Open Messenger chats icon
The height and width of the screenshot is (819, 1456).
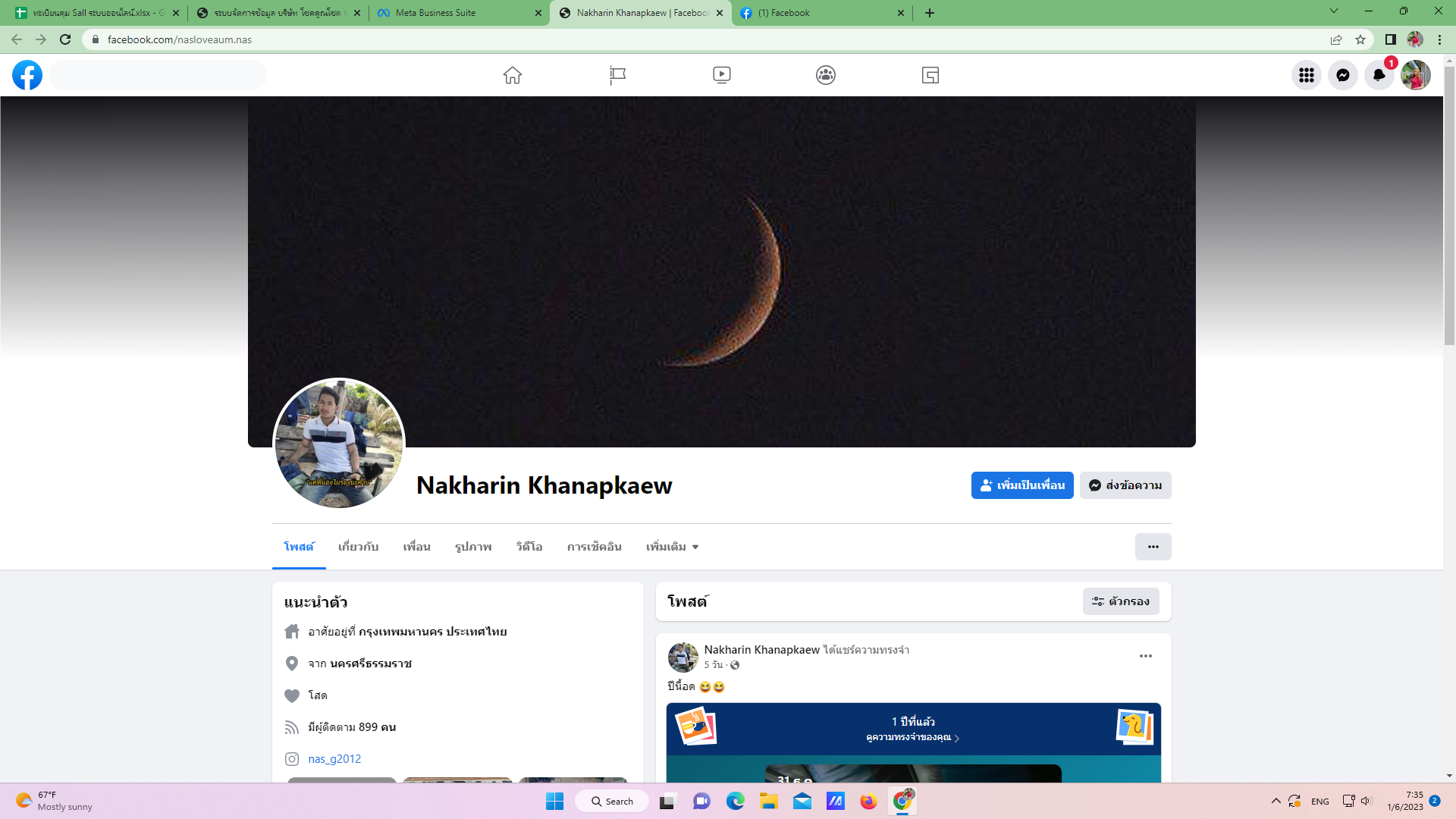(1342, 75)
